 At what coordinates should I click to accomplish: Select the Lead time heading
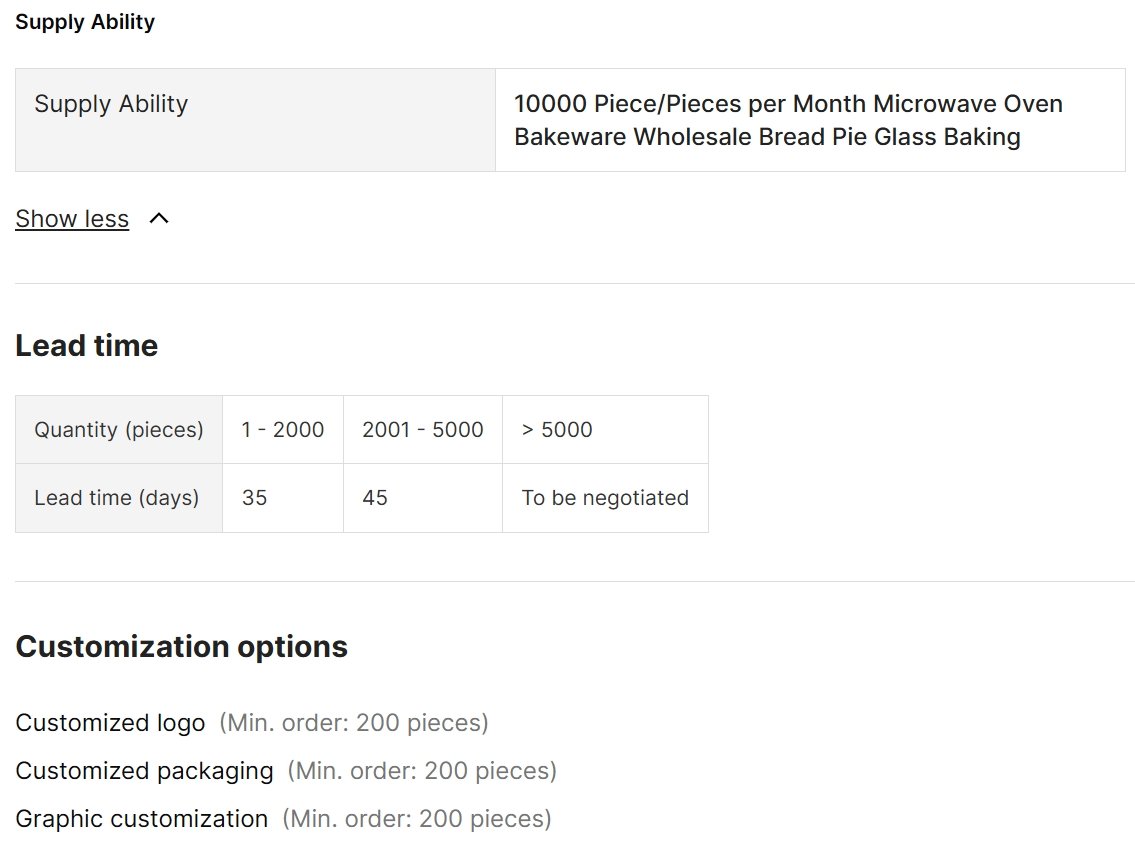86,345
